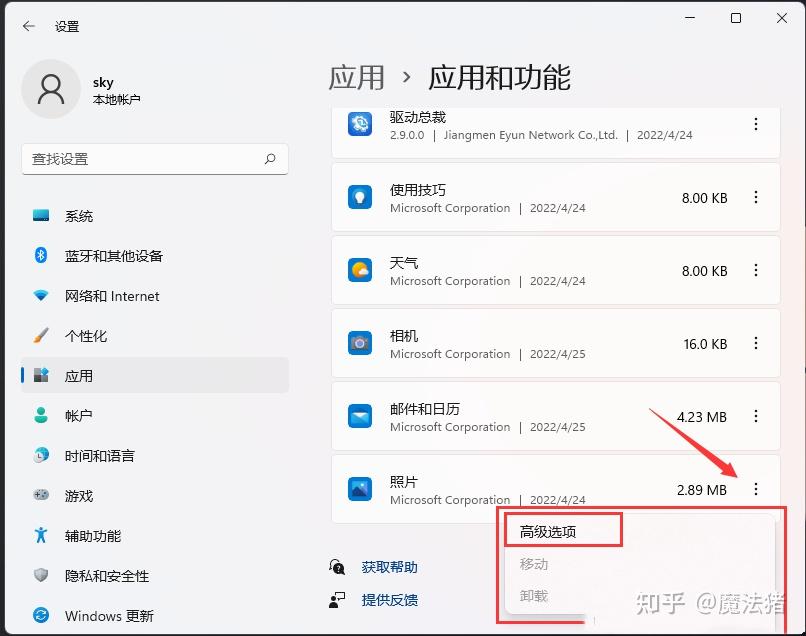This screenshot has width=806, height=636.
Task: Open more options for 照片
Action: 756,489
